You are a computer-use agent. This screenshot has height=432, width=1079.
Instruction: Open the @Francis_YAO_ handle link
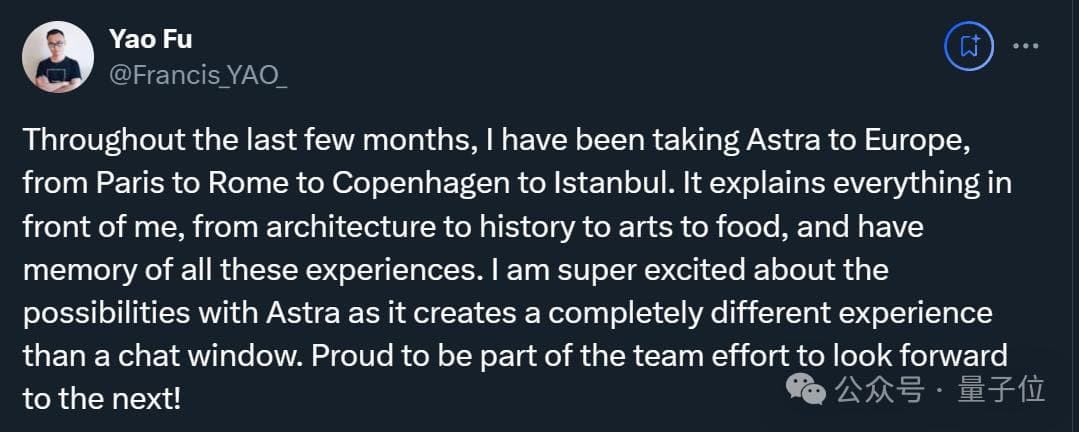pos(197,74)
